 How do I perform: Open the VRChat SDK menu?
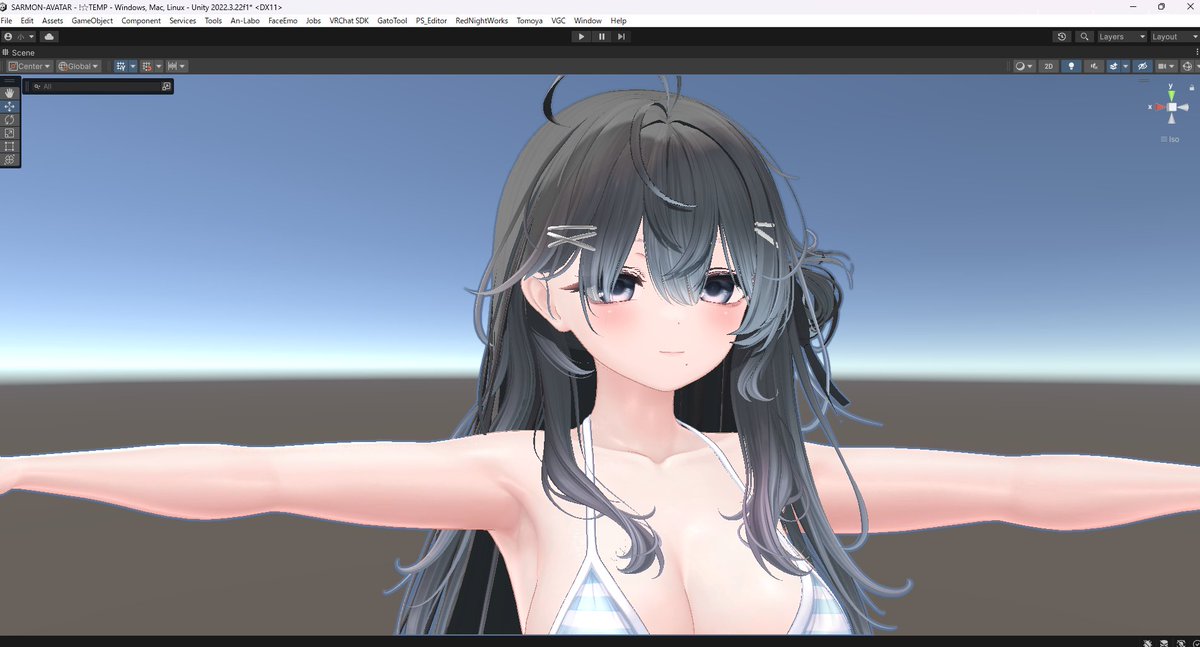point(347,20)
